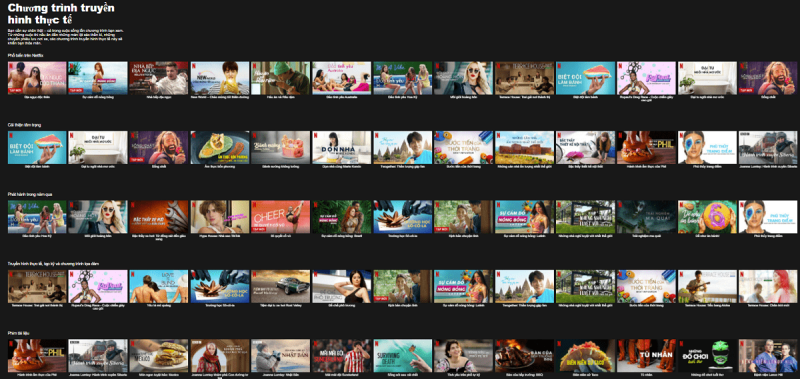Viewport: 800px width, 379px height.
Task: Select the 'CHEER' cheerleading thumbnail
Action: 281,217
